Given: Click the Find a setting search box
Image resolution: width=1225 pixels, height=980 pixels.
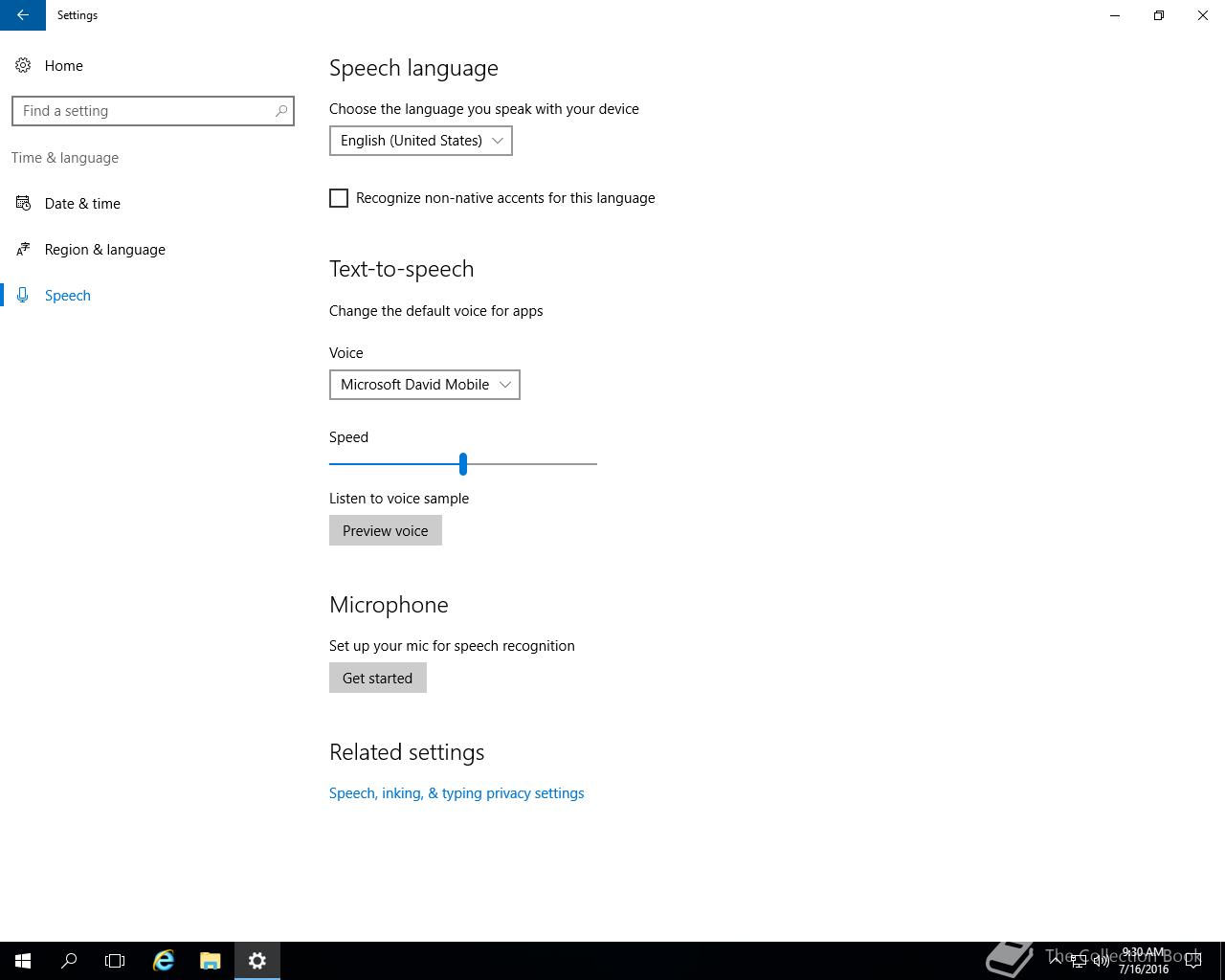Looking at the screenshot, I should pos(153,111).
